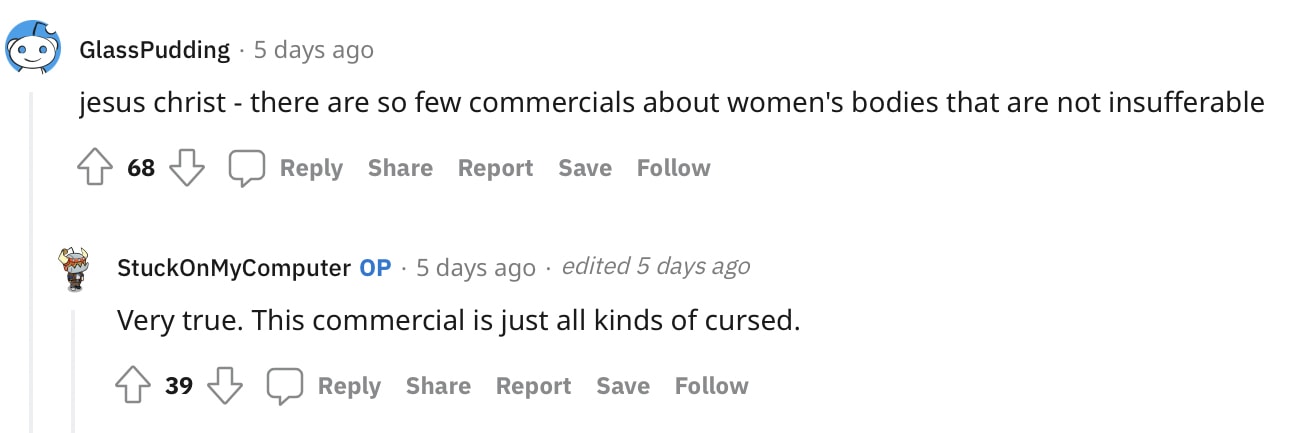Follow StuckOnMyComputer's reply thread
Viewport: 1290px width, 433px height.
711,386
